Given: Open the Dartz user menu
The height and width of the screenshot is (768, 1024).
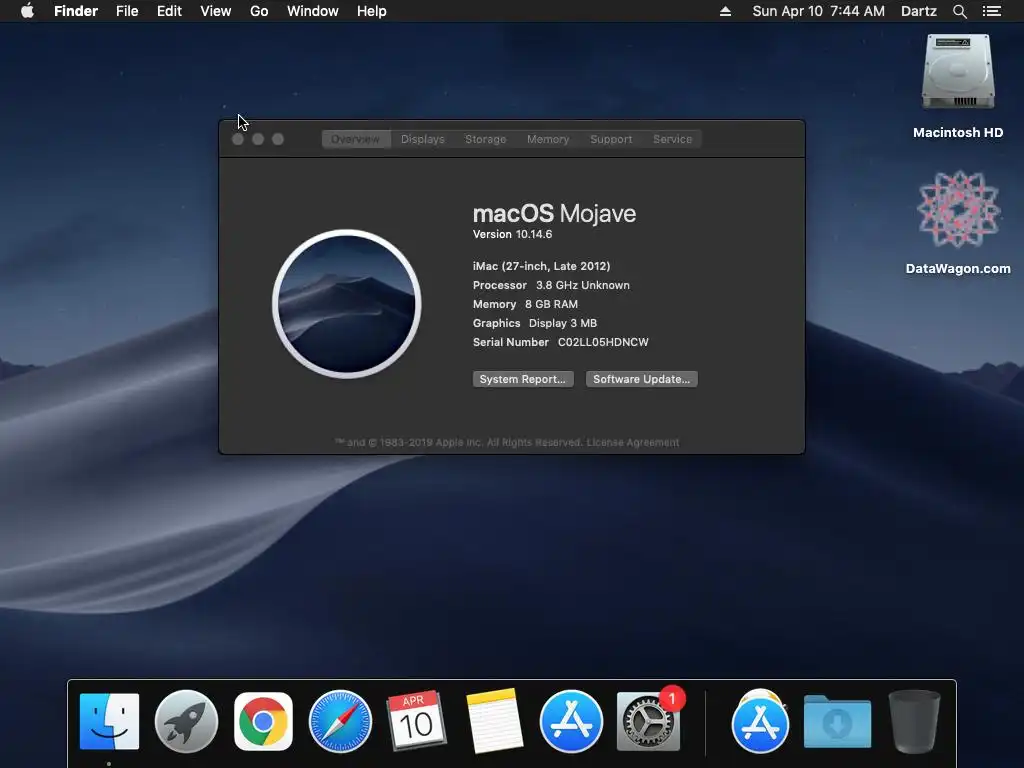Looking at the screenshot, I should tap(918, 11).
